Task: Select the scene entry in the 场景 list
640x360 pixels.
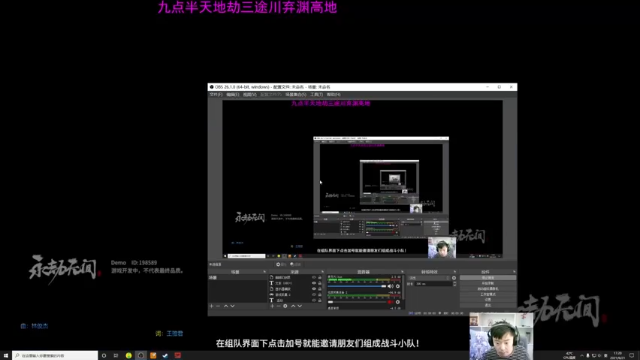Action: (238, 278)
